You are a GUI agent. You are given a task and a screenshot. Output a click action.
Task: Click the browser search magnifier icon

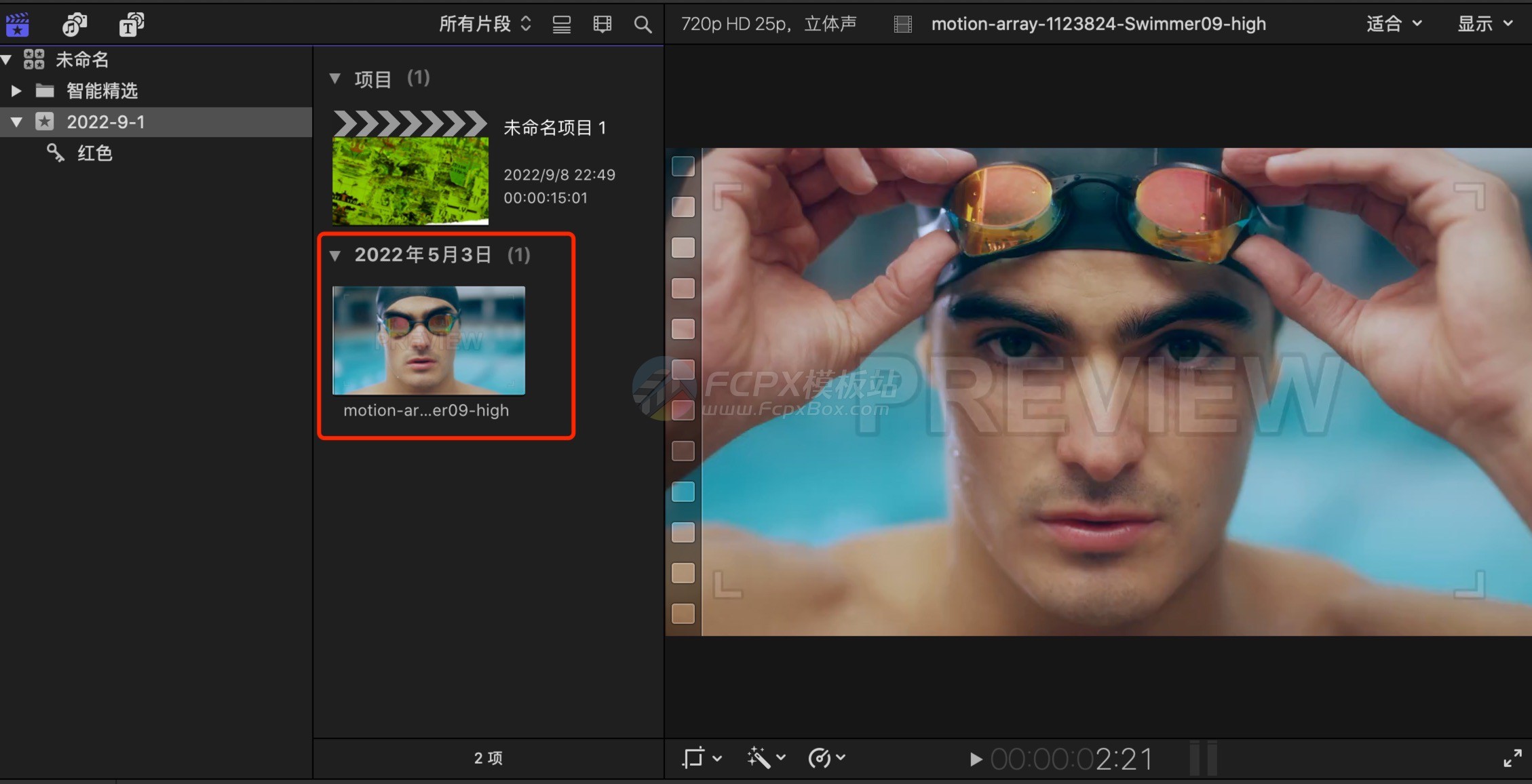click(643, 25)
